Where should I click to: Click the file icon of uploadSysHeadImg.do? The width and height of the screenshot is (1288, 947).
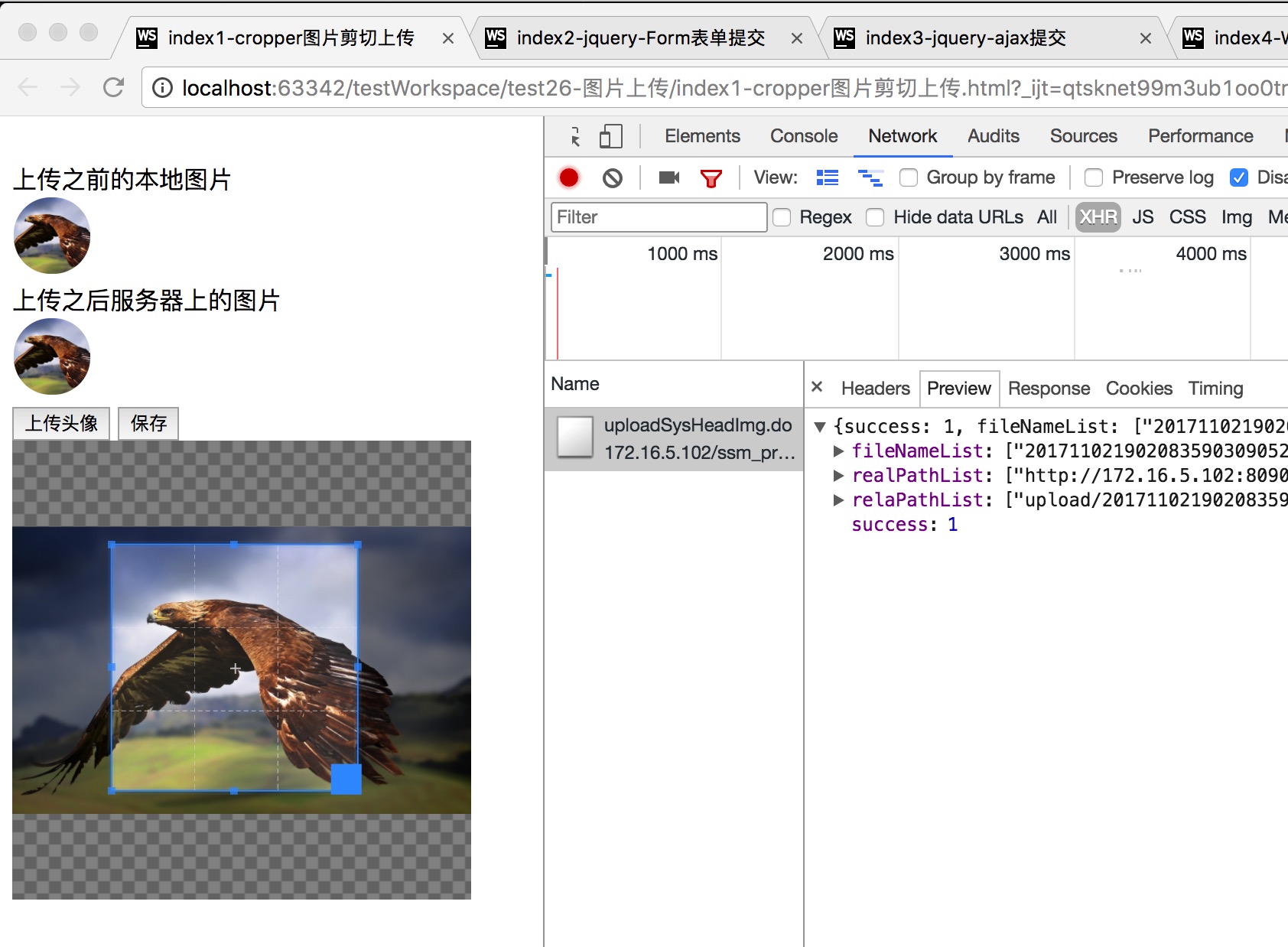click(x=575, y=438)
